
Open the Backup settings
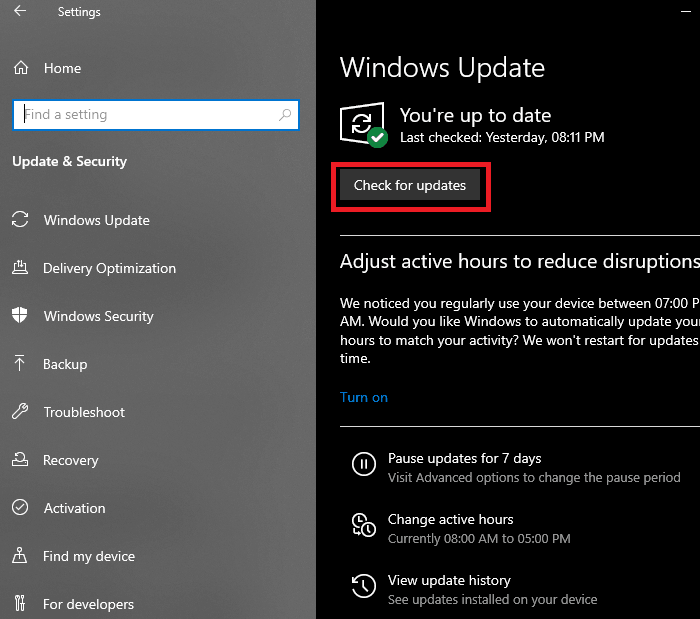coord(65,364)
